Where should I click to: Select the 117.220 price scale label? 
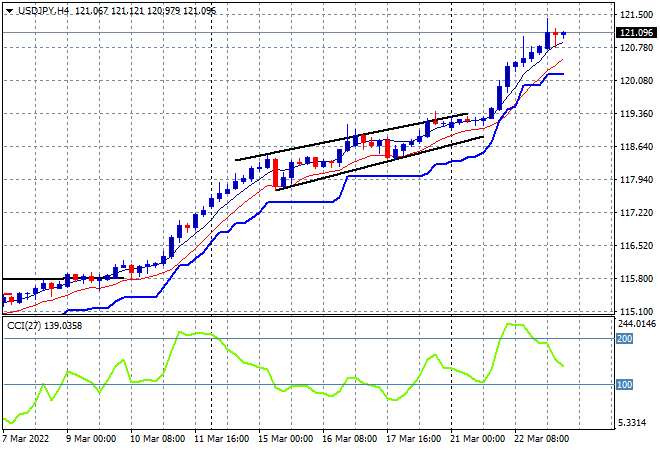click(636, 213)
